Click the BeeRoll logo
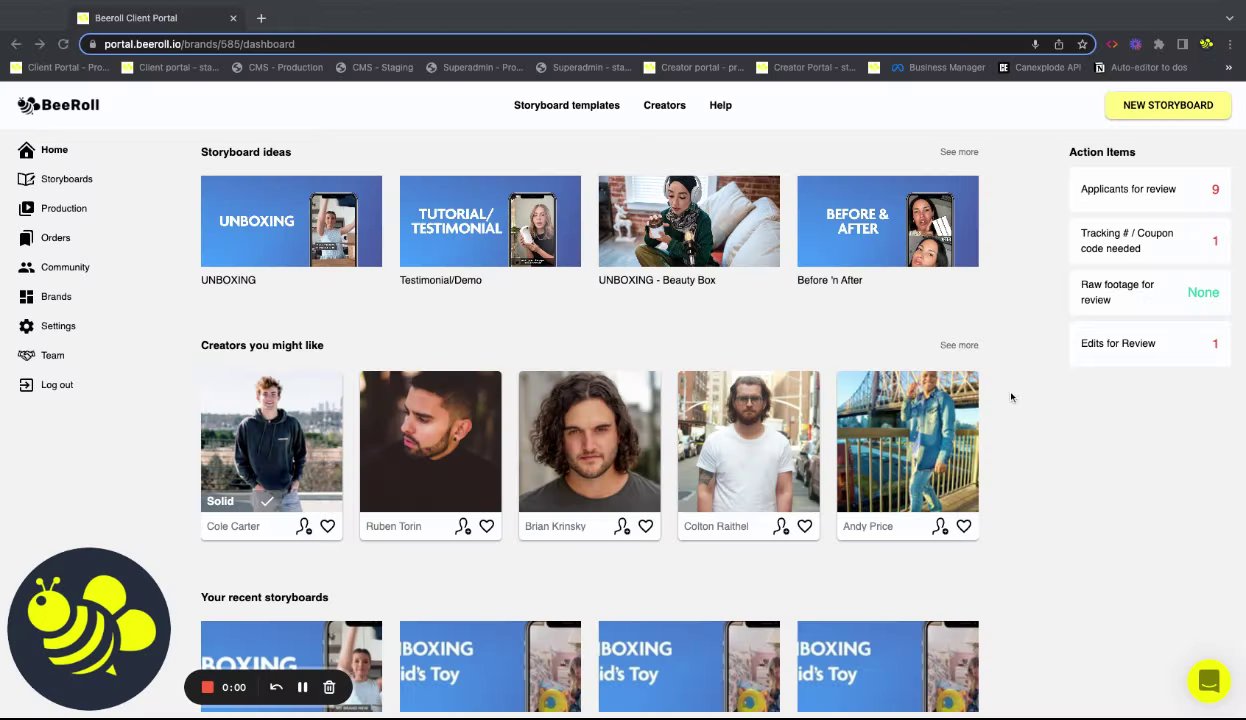The width and height of the screenshot is (1246, 720). (x=58, y=105)
